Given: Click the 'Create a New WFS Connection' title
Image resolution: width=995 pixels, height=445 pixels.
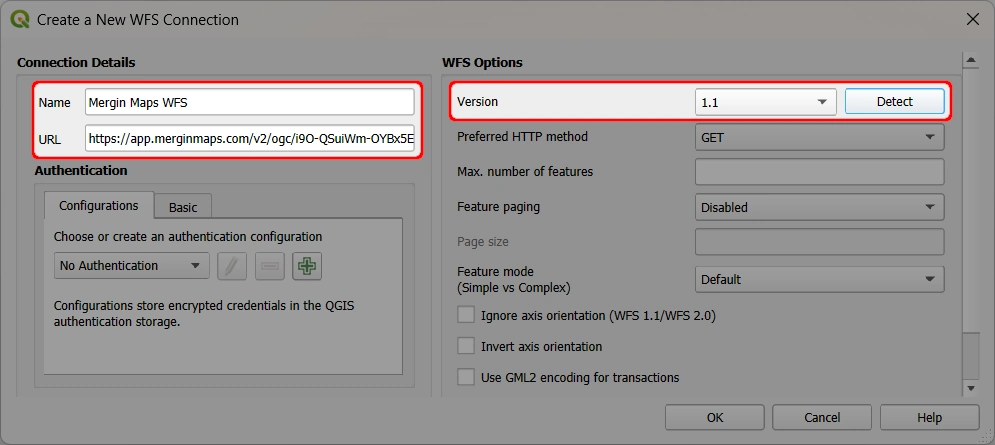Looking at the screenshot, I should pos(138,20).
